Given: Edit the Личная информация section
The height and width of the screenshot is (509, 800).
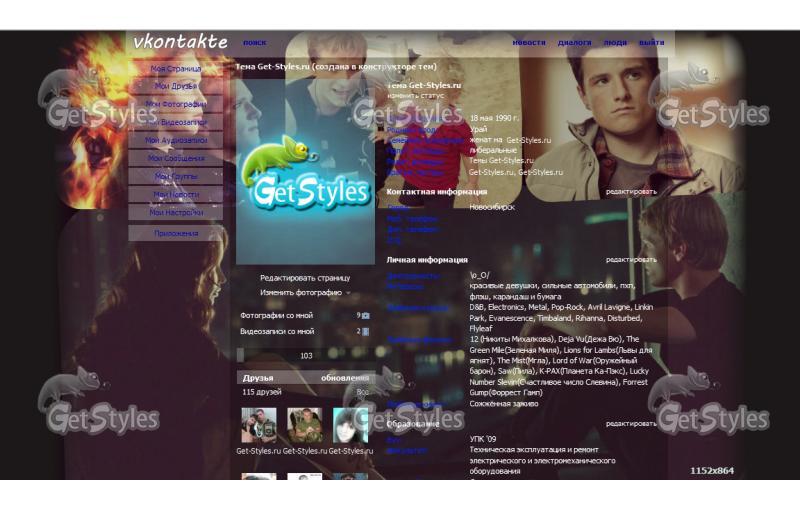Looking at the screenshot, I should [x=631, y=259].
